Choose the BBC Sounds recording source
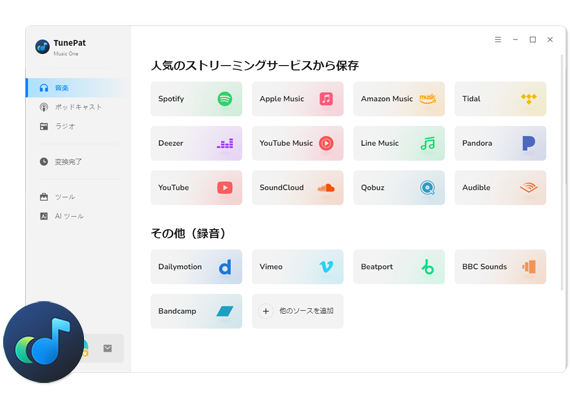570x400 pixels. (x=500, y=267)
